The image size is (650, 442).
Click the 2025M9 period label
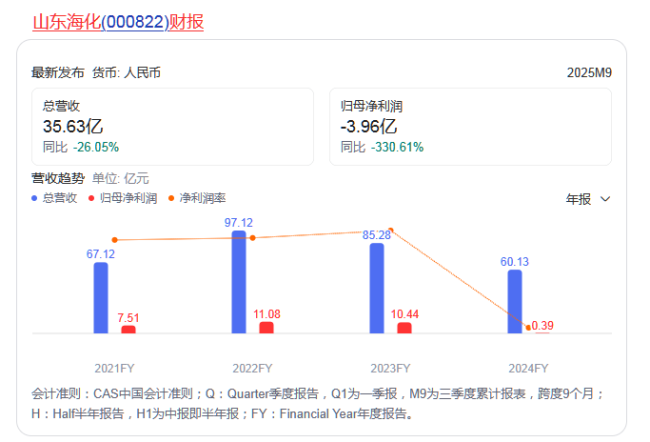point(589,73)
